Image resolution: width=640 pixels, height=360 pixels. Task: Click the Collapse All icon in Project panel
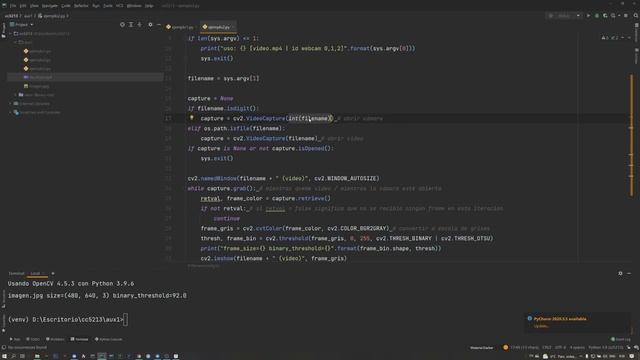(x=140, y=24)
